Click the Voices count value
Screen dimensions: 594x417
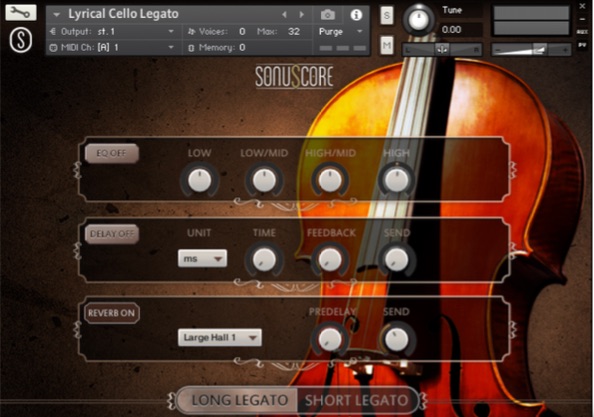(242, 31)
